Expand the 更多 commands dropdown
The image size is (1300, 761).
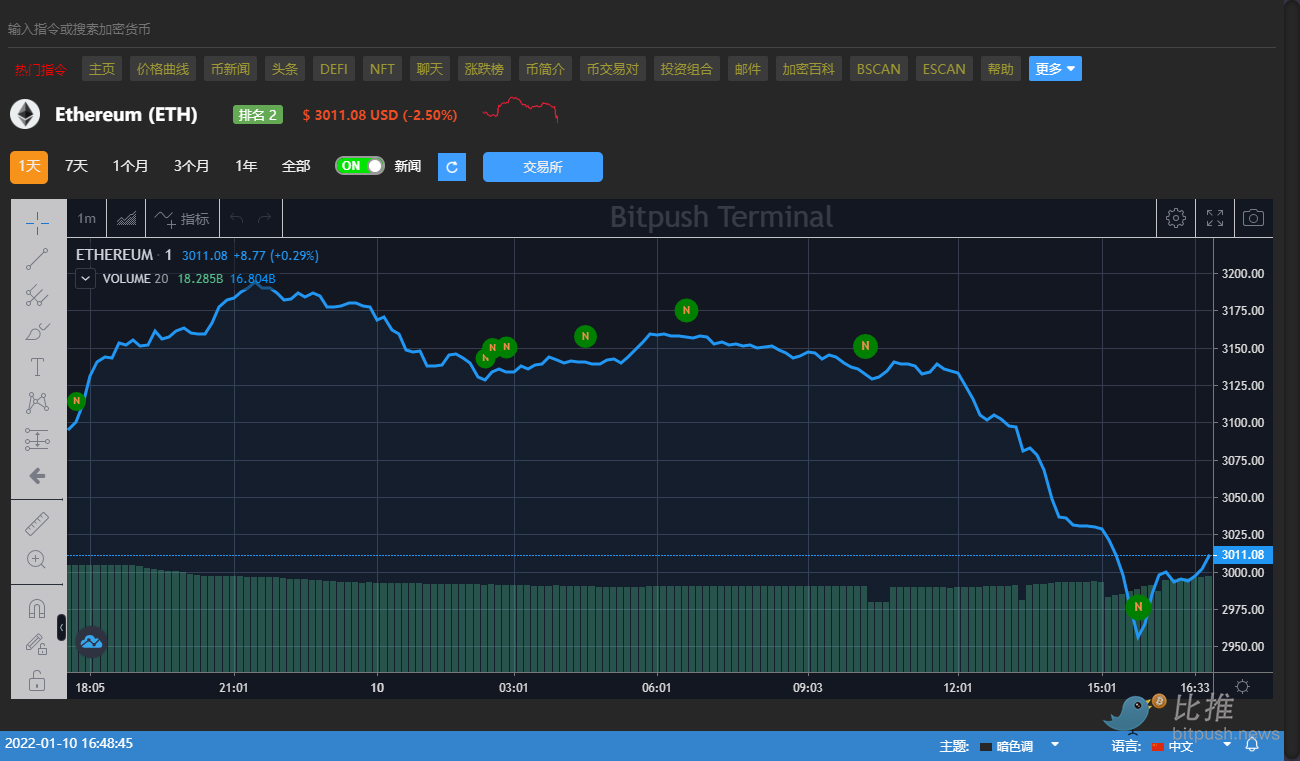(1055, 69)
